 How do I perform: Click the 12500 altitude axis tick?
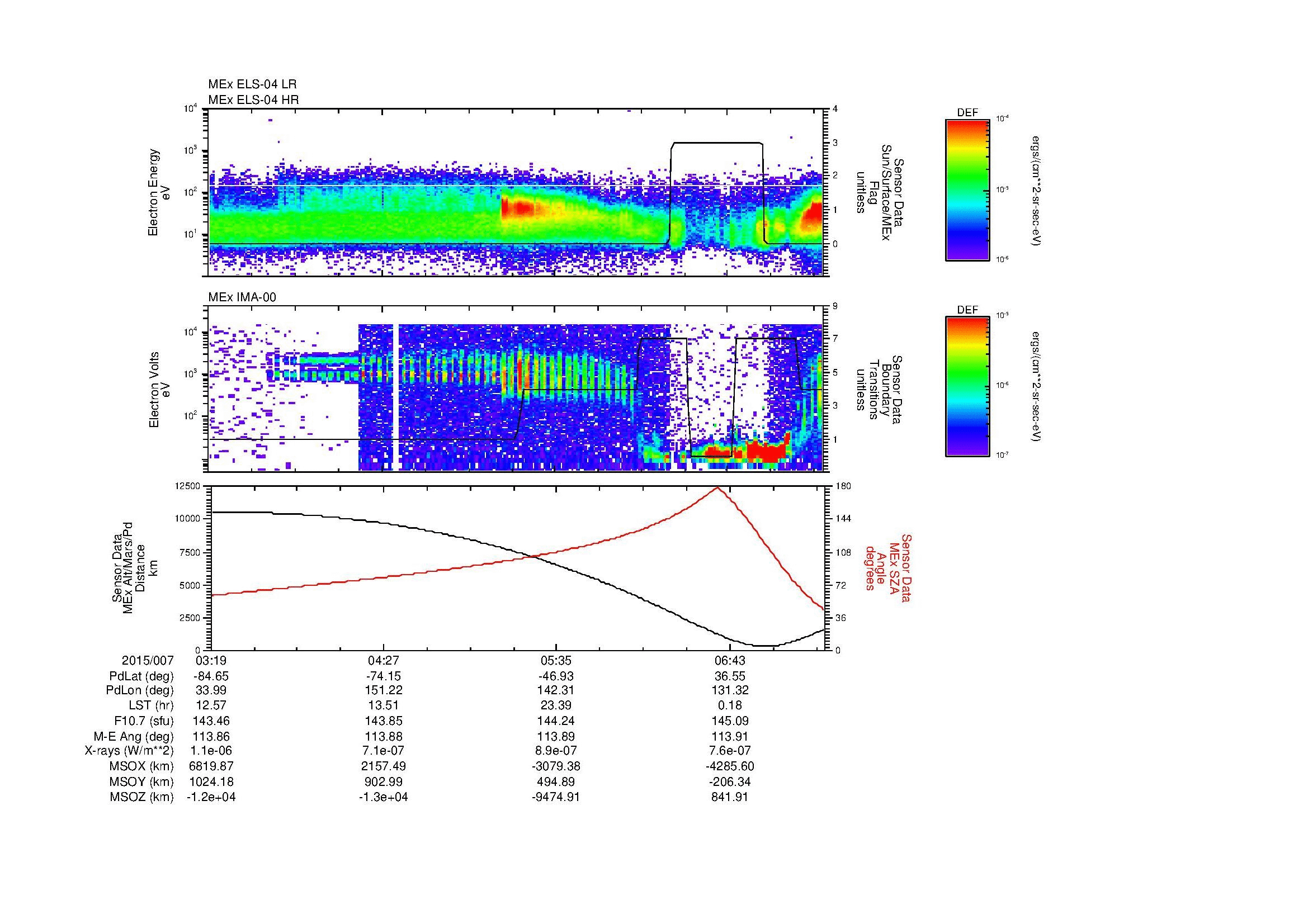[x=188, y=486]
